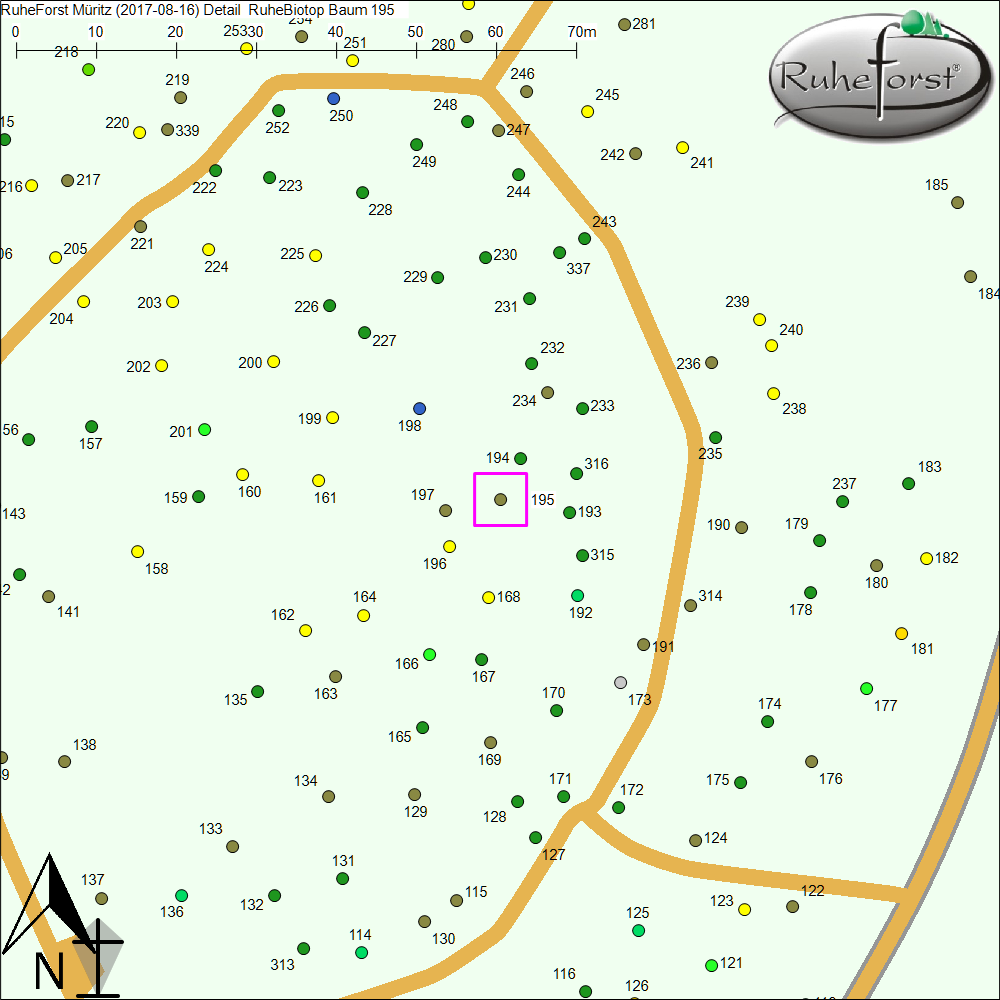Select the dark green tree 194 marker
This screenshot has height=1000, width=1000.
[521, 459]
